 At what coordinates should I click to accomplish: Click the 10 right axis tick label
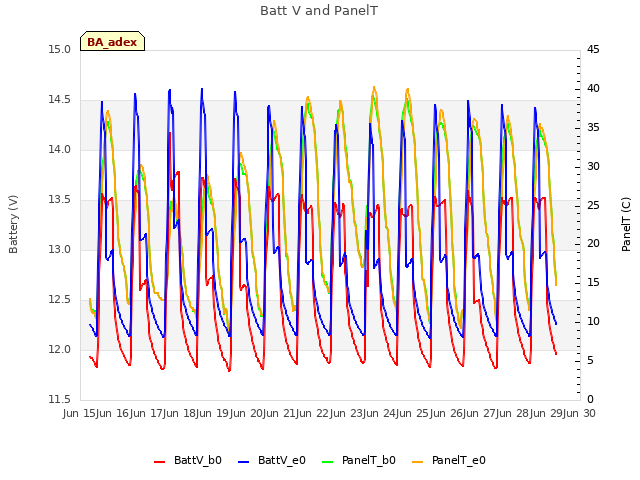593,322
